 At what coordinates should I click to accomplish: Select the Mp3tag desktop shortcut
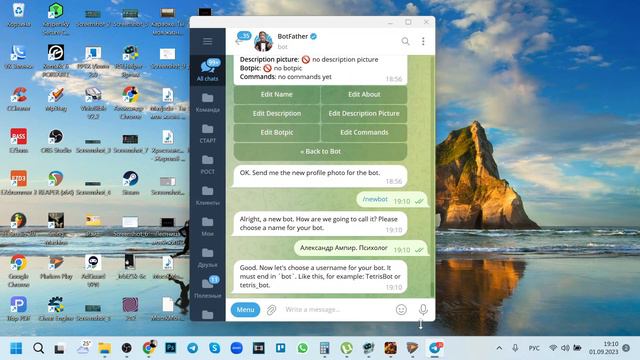pos(56,99)
